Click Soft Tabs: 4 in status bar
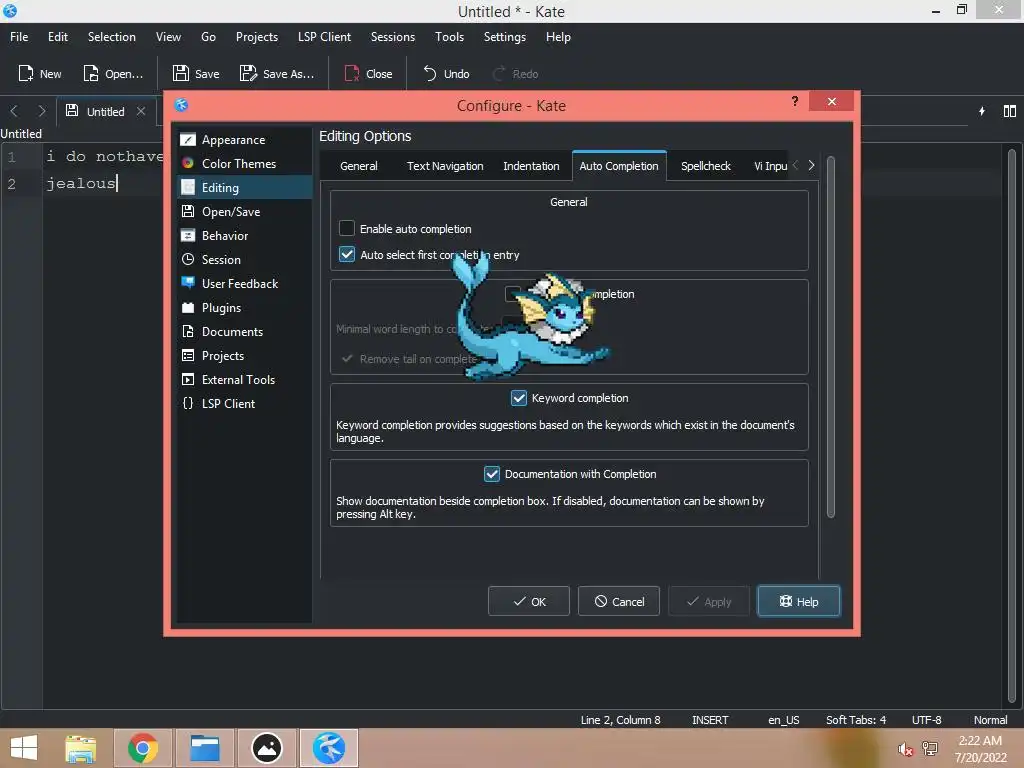This screenshot has width=1024, height=768. [x=856, y=720]
